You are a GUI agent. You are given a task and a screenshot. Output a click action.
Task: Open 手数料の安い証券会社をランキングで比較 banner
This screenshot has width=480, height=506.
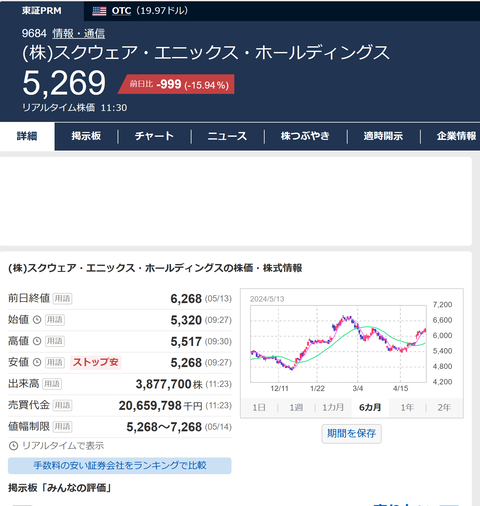[x=120, y=465]
